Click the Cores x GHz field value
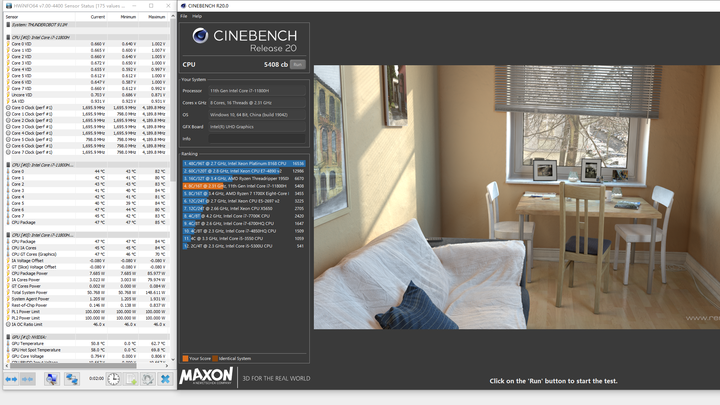720x405 pixels. pos(257,103)
